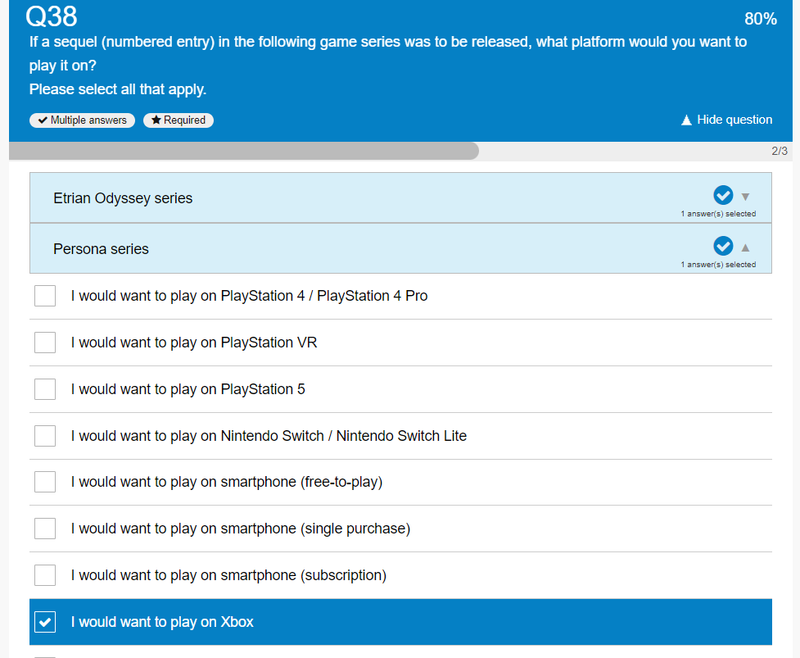
Task: Check PlayStation 4 / PlayStation 4 Pro option
Action: 45,296
